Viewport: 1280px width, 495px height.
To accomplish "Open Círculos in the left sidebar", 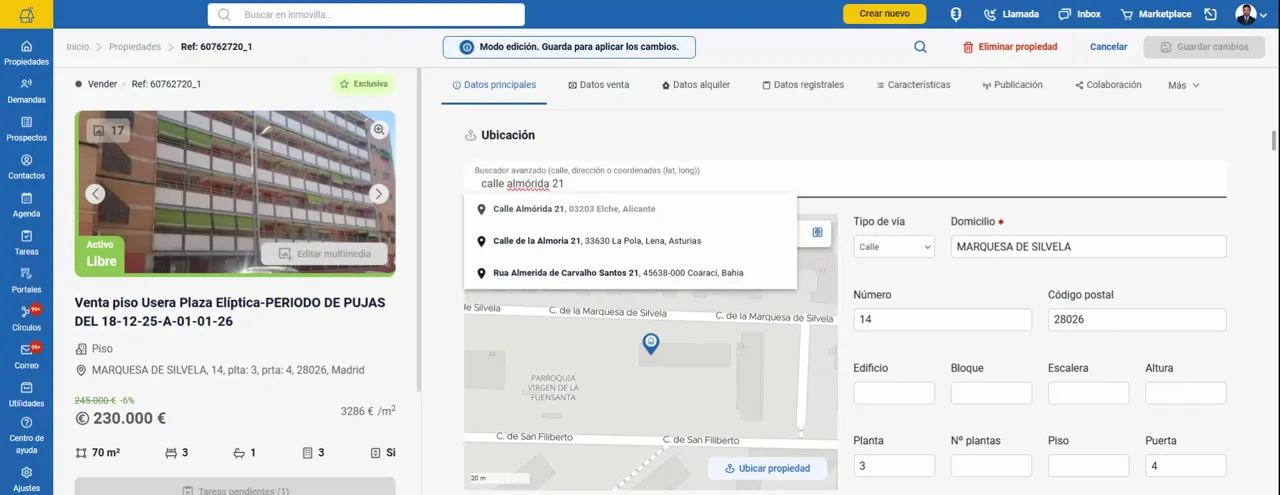I will tap(26, 318).
